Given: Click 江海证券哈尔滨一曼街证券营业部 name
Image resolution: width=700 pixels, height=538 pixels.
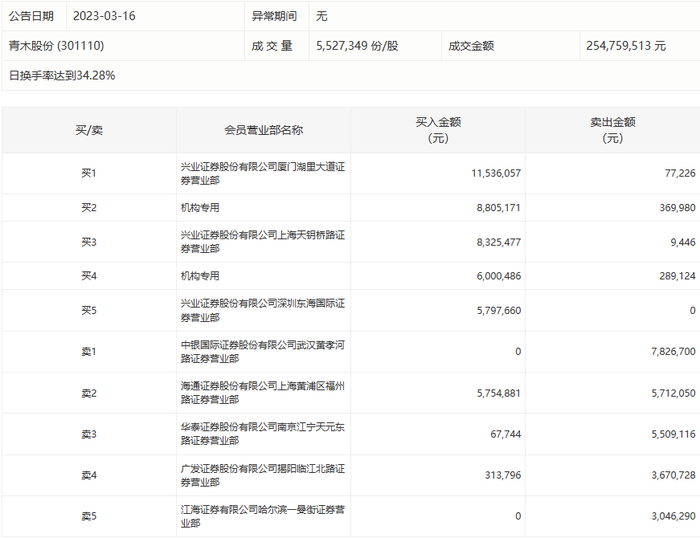Looking at the screenshot, I should pyautogui.click(x=262, y=516).
